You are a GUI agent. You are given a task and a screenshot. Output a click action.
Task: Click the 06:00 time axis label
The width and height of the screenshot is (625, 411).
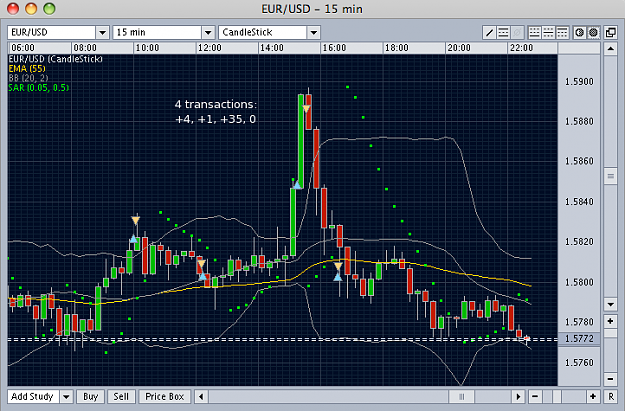click(x=23, y=48)
